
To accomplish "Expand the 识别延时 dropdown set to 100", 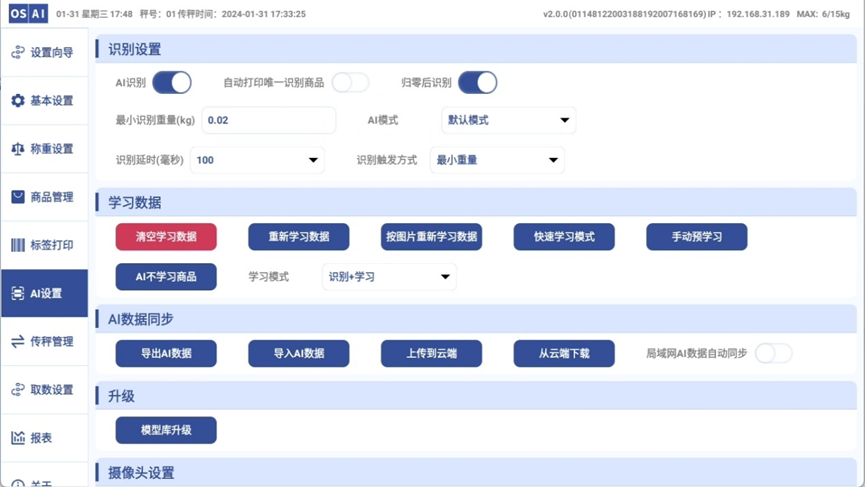I will [x=257, y=160].
